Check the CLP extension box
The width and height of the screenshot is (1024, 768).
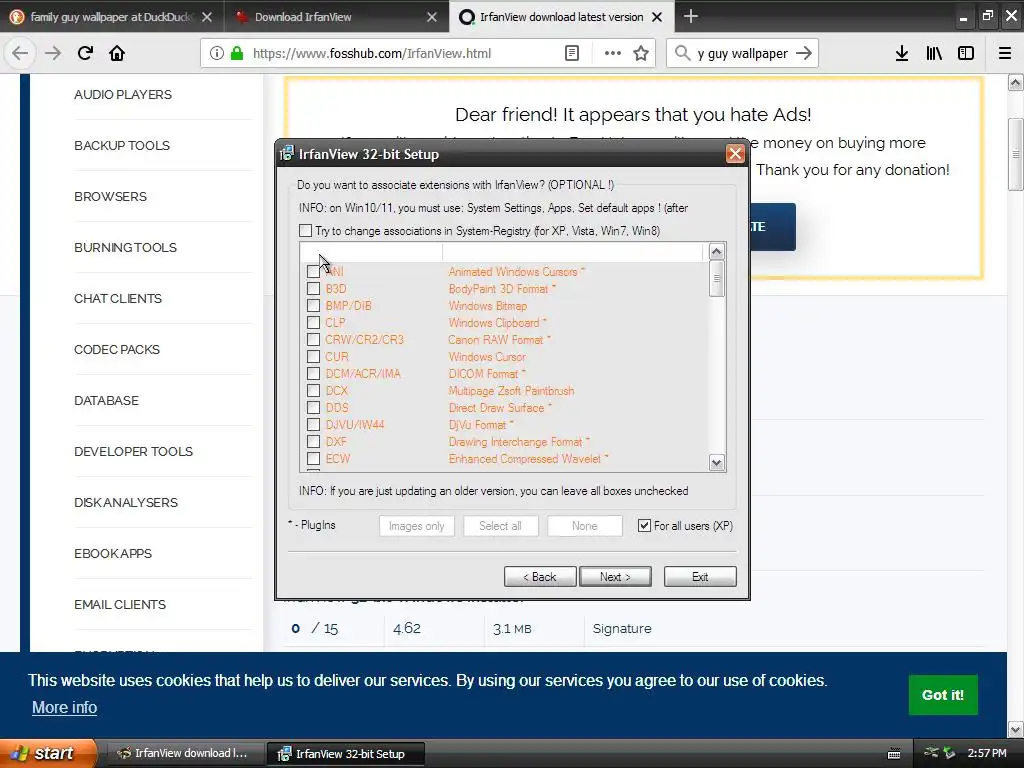(x=313, y=323)
